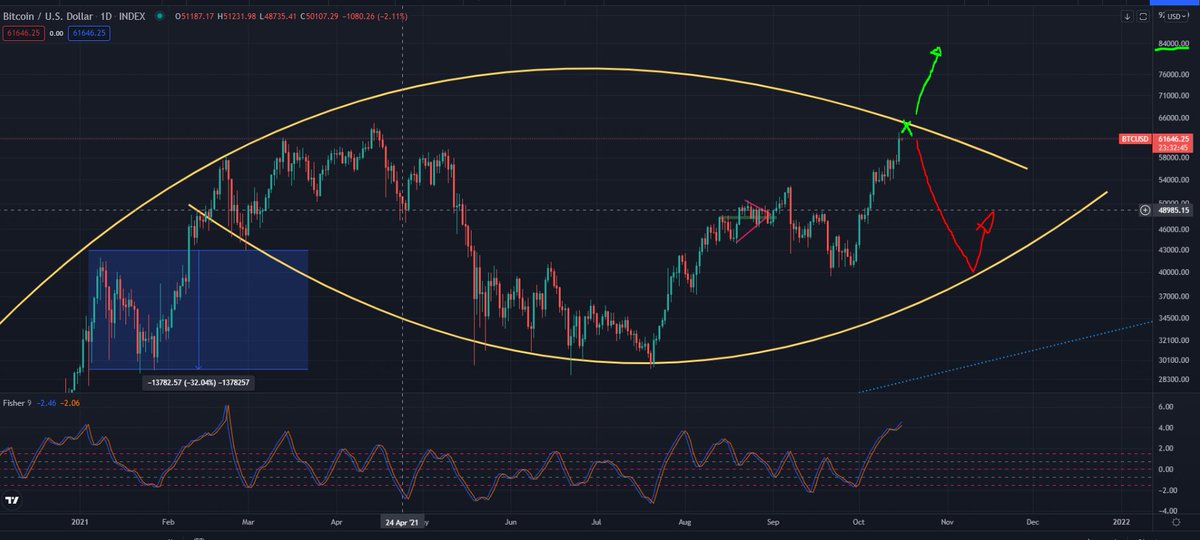The image size is (1200, 540).
Task: Click the 84000.00 price scale label
Action: coord(1174,44)
